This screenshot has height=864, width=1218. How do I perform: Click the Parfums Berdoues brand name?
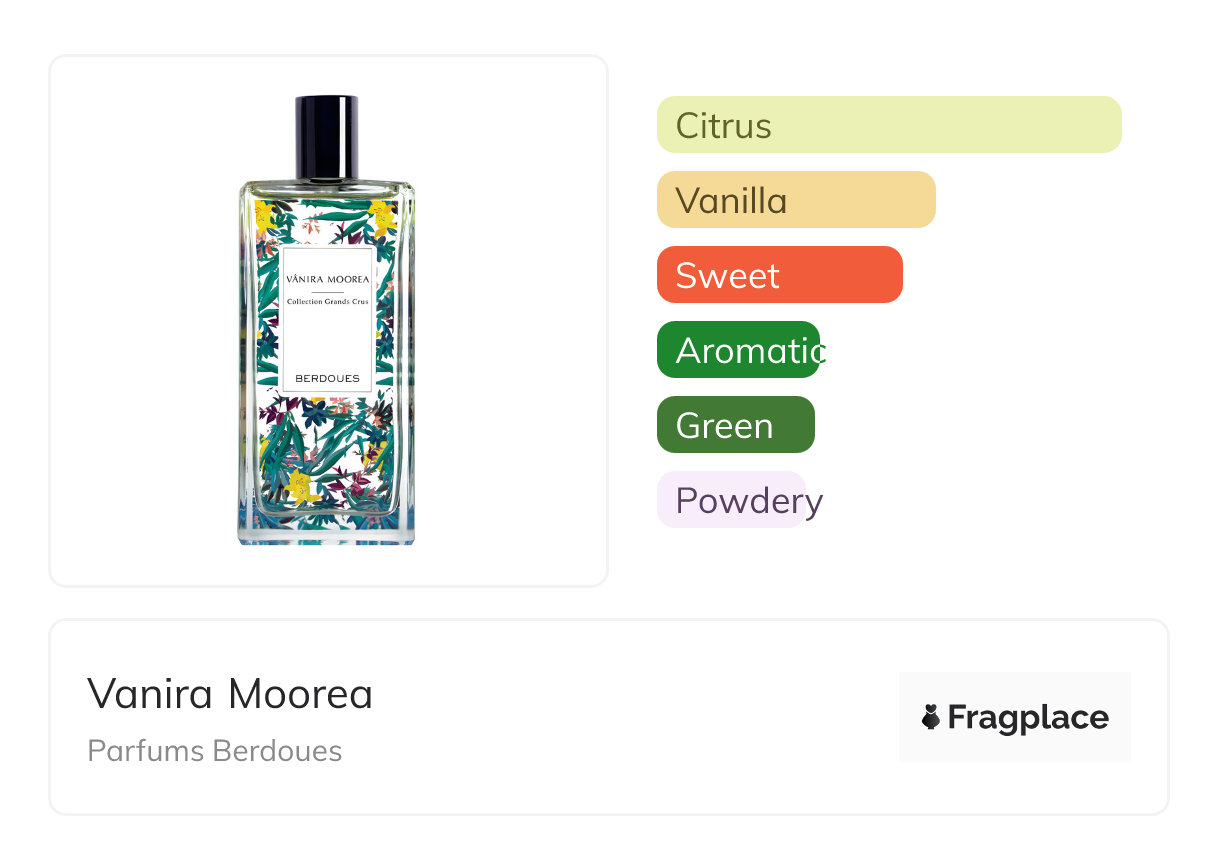coord(215,751)
